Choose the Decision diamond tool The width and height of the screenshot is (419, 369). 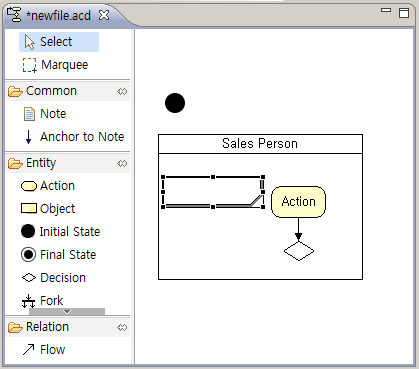pos(54,278)
